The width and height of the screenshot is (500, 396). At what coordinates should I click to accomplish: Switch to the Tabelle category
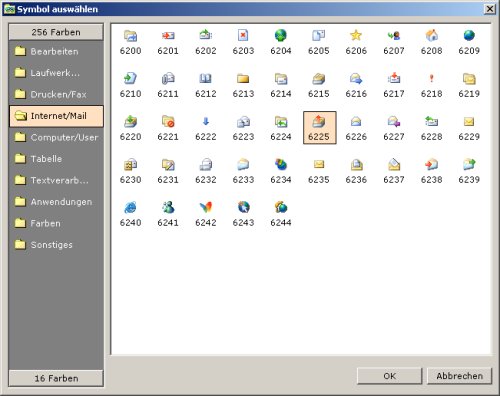pyautogui.click(x=56, y=159)
